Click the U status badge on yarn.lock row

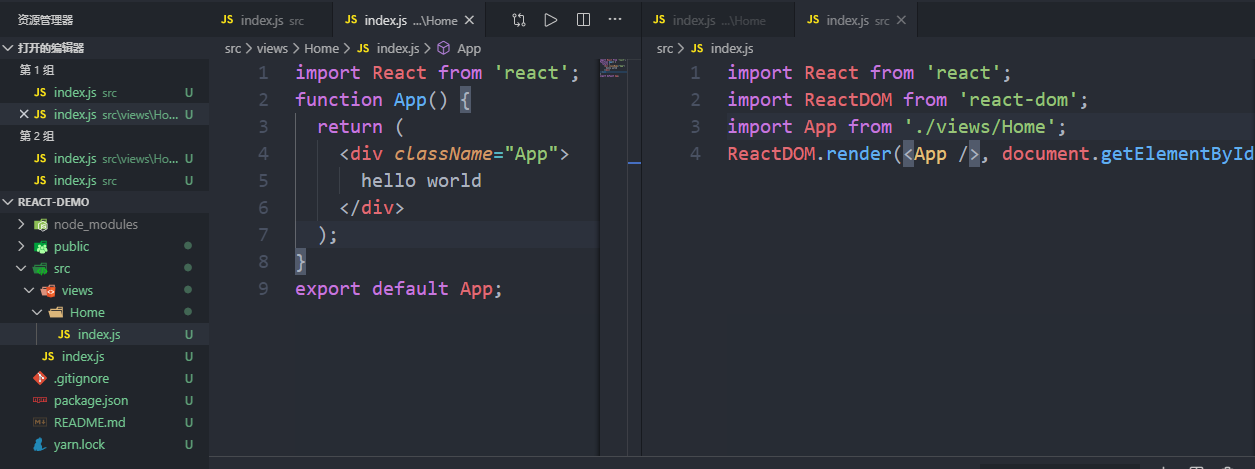(189, 445)
